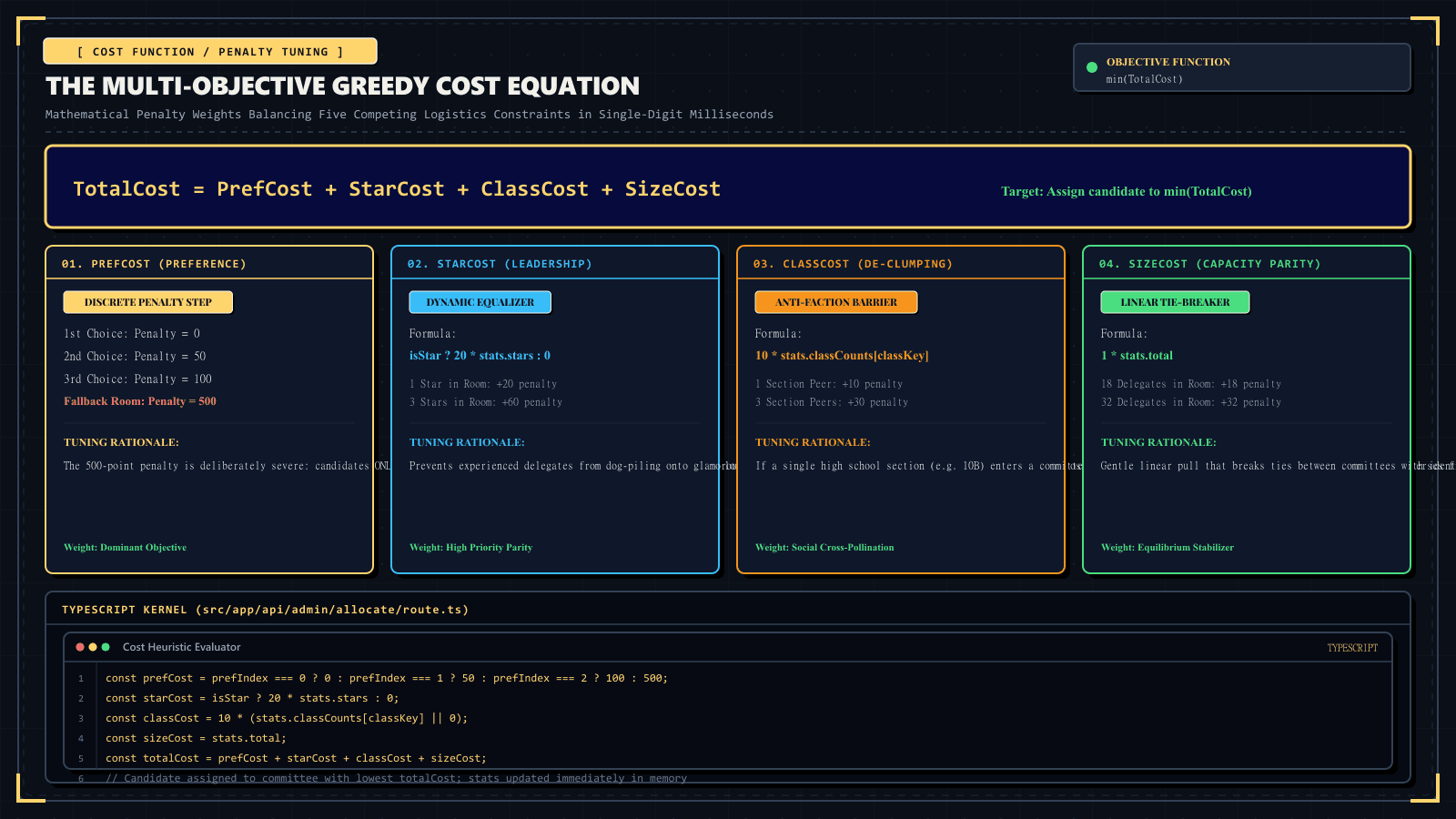
Task: Click the green Objective Function status dot
Action: [x=1092, y=67]
